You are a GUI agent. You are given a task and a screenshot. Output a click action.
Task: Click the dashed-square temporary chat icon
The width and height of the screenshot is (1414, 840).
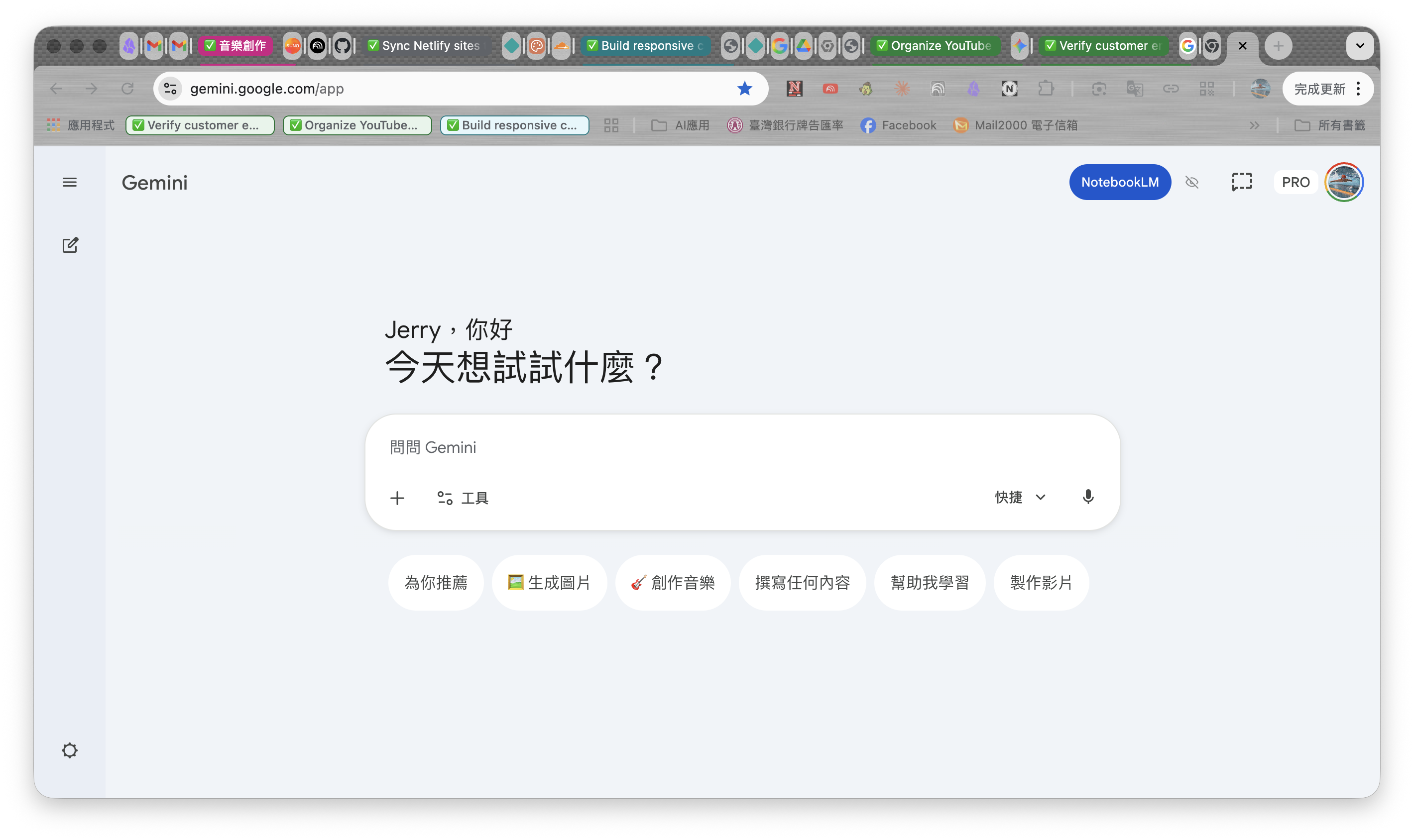(x=1241, y=182)
